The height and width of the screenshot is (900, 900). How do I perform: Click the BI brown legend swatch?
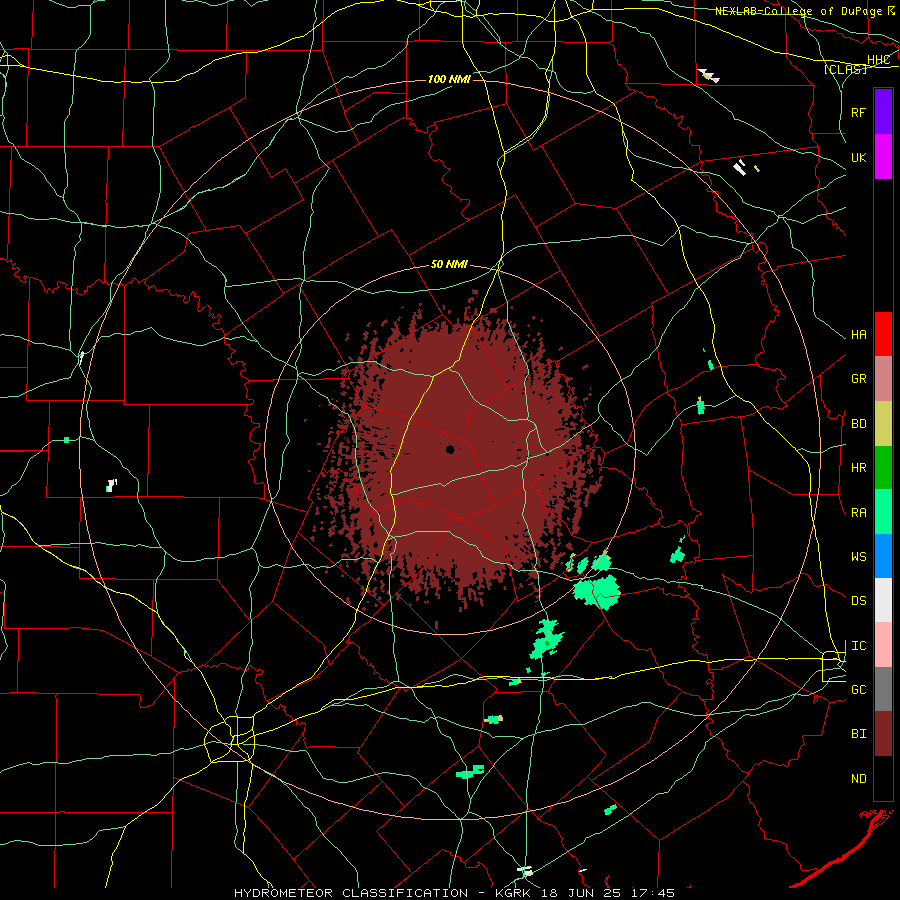(883, 734)
